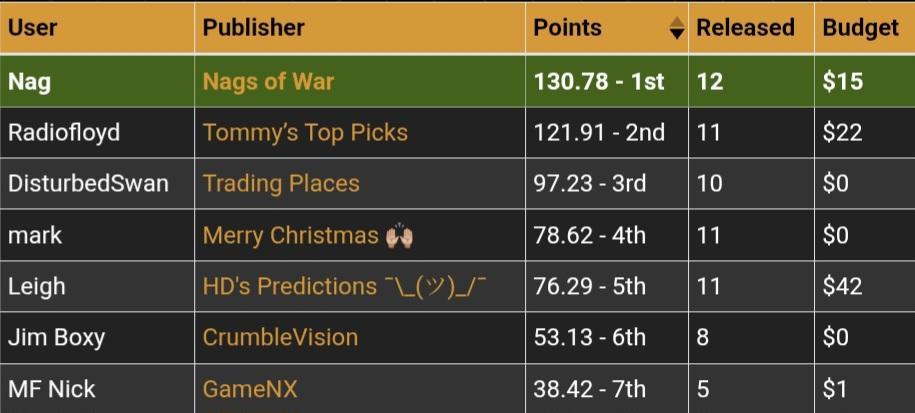915x413 pixels.
Task: Select the Nag user row
Action: click(29, 81)
